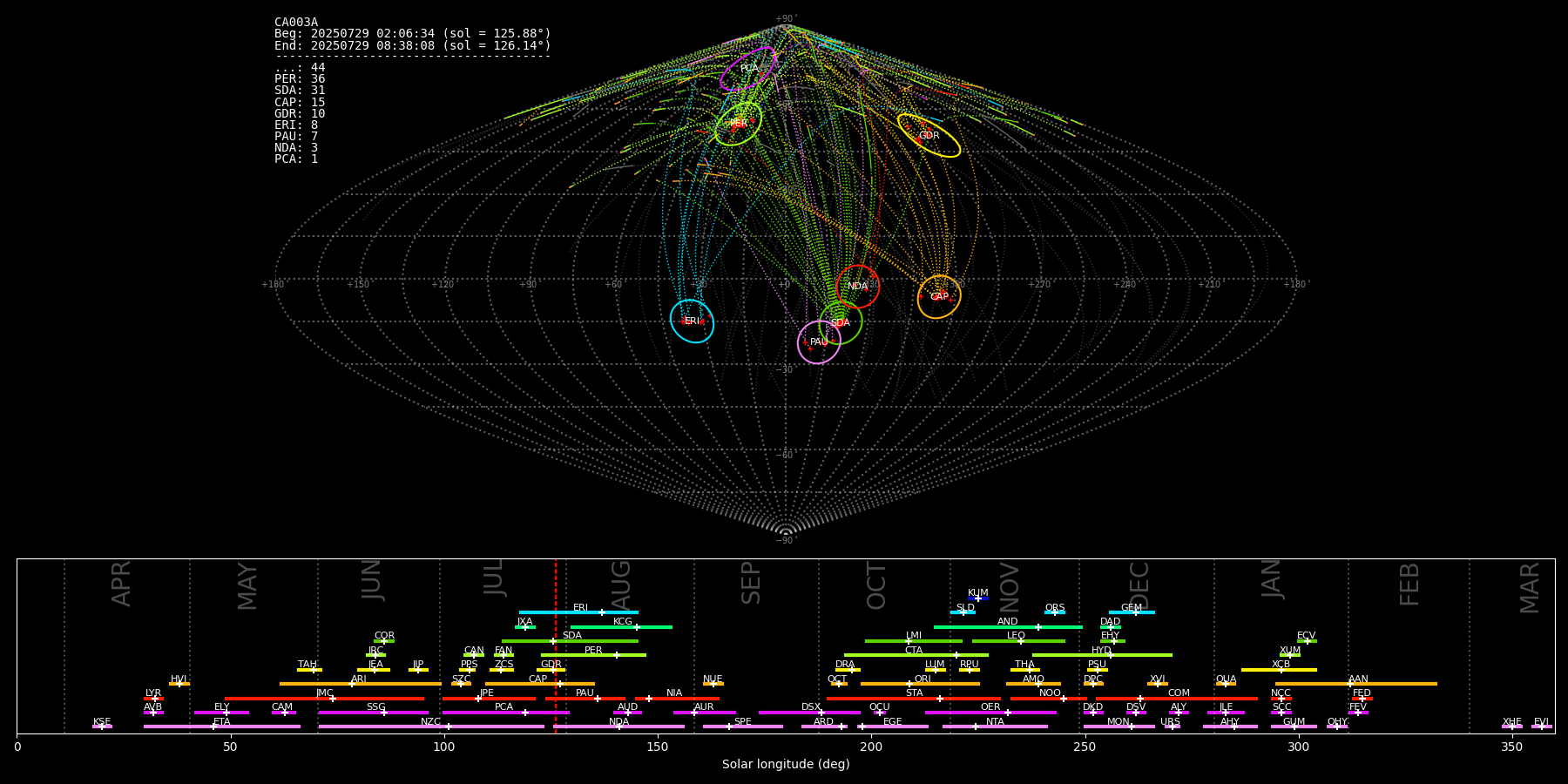Click the ORI shower bar in timeline
This screenshot has width=1568, height=784.
coord(920,684)
